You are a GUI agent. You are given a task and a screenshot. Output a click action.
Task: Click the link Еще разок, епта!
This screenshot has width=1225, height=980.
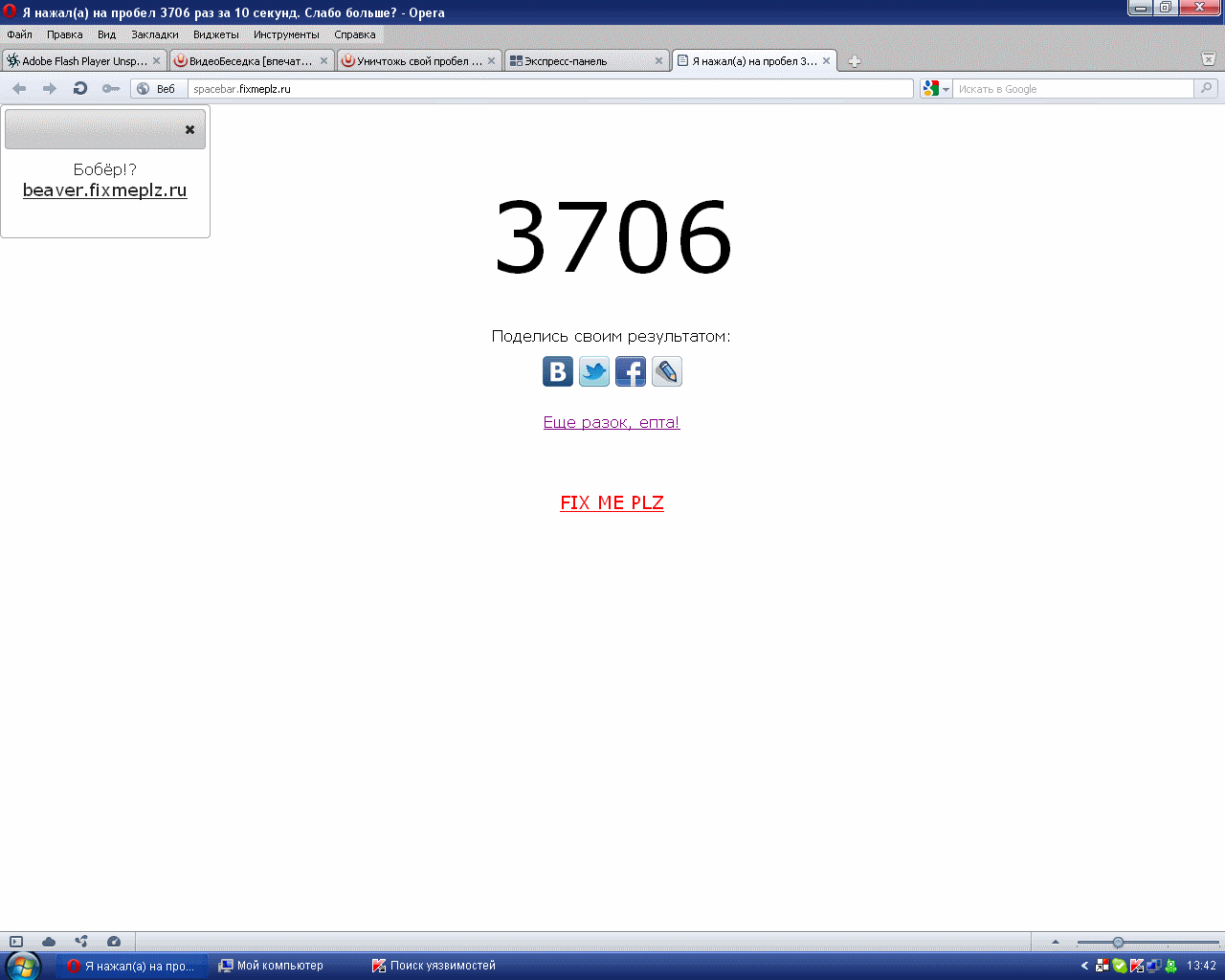point(612,421)
